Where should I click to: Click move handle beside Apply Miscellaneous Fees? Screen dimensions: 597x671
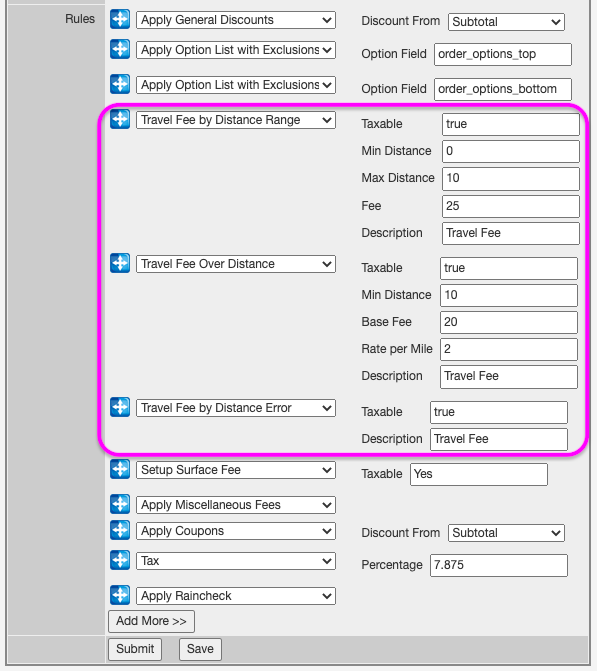[x=120, y=504]
